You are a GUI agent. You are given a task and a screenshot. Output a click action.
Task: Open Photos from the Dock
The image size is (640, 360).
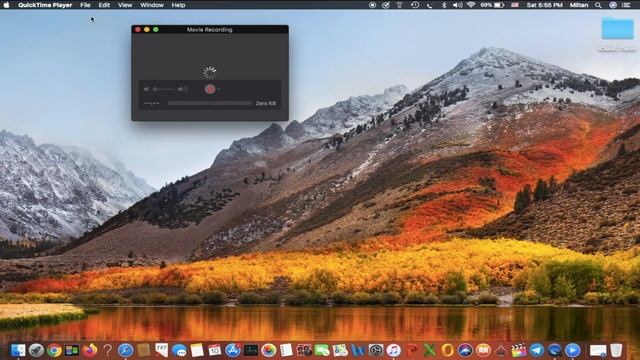click(269, 350)
